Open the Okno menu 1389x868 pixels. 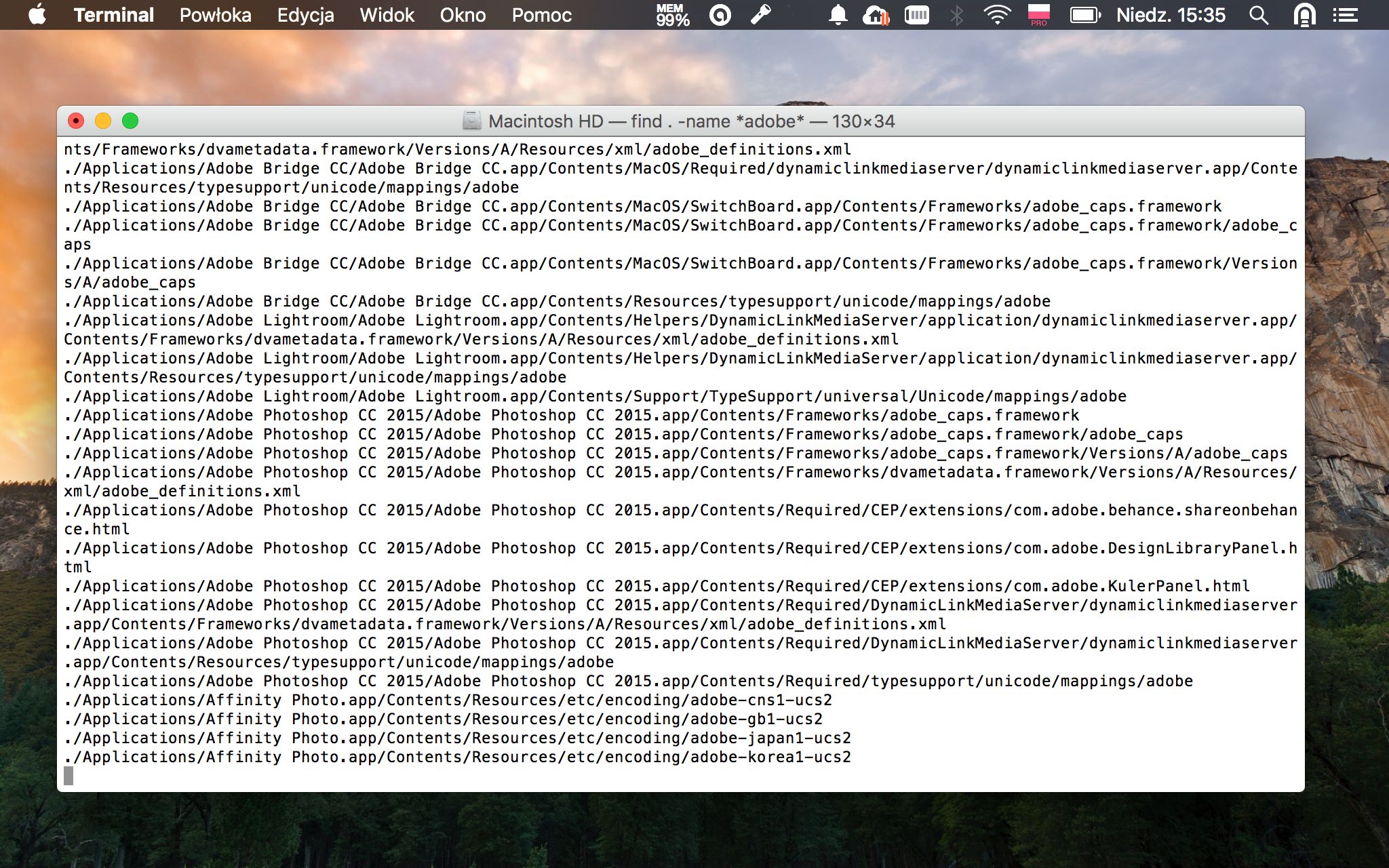[463, 15]
